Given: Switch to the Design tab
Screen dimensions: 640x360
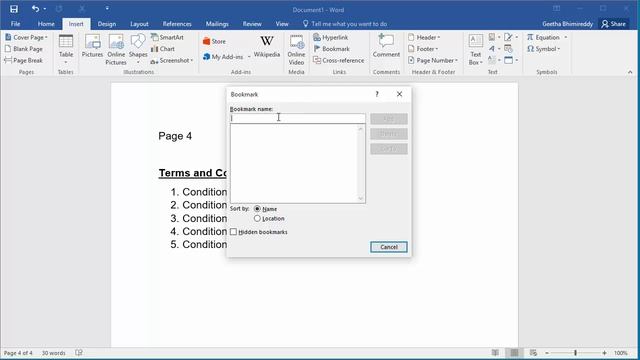Looking at the screenshot, I should click(107, 24).
